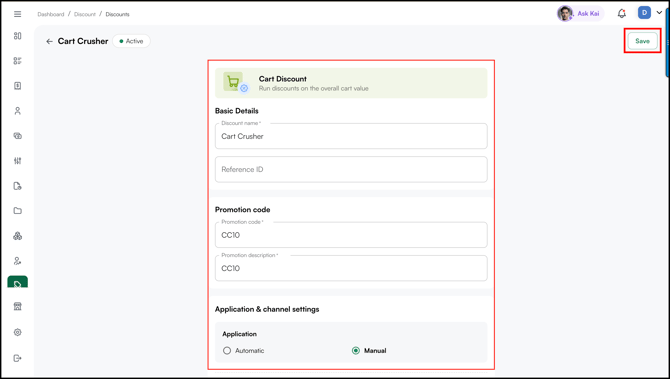Open the sliders adjustments sidebar icon
The height and width of the screenshot is (379, 670).
(18, 161)
